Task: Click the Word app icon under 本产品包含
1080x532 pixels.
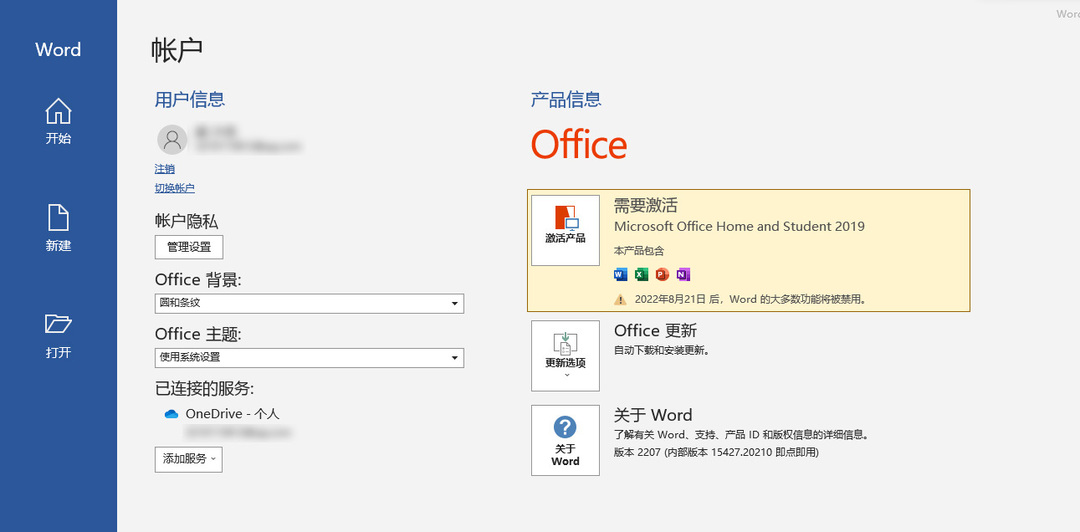Action: (621, 274)
